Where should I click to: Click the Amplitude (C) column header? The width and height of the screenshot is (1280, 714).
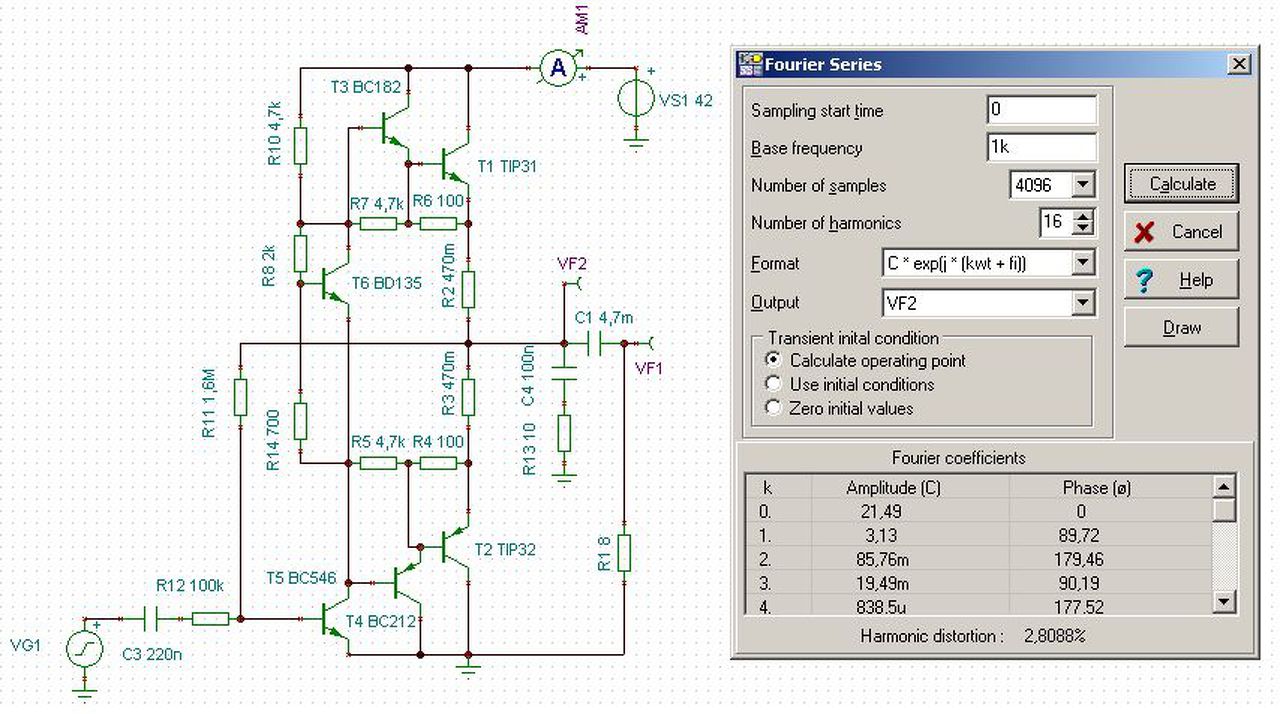coord(892,488)
